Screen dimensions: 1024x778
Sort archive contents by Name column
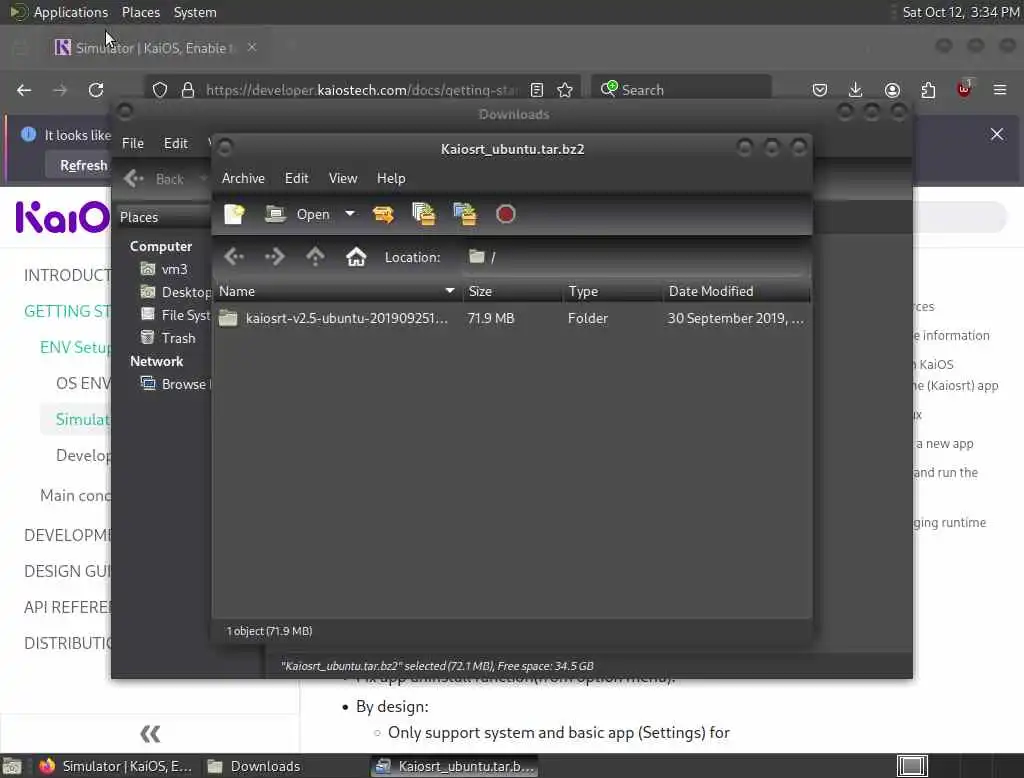tap(337, 291)
